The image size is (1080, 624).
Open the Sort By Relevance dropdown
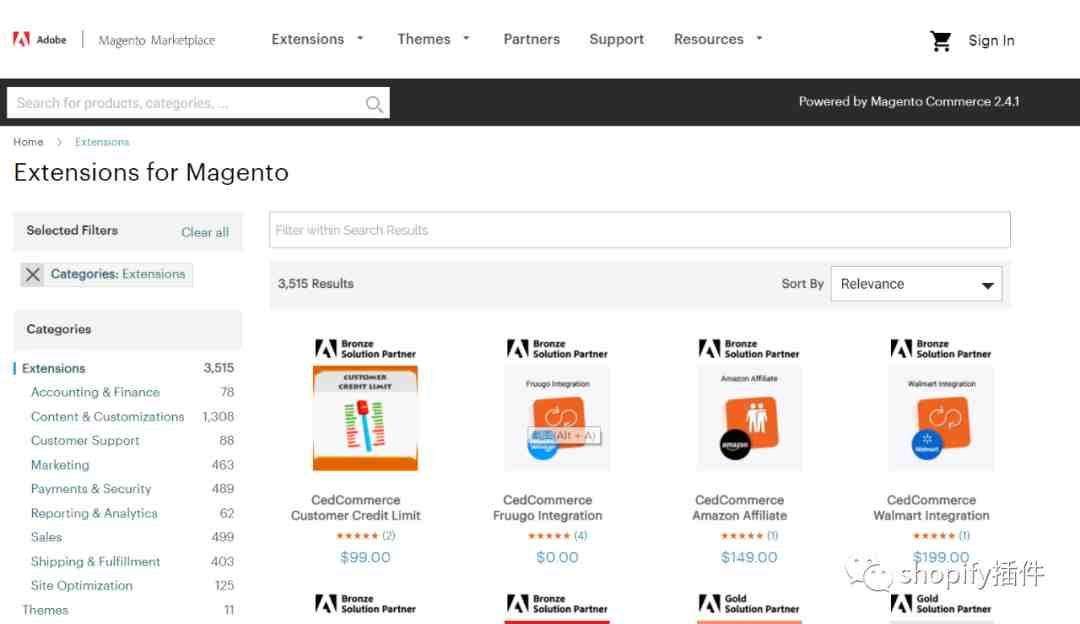(916, 284)
